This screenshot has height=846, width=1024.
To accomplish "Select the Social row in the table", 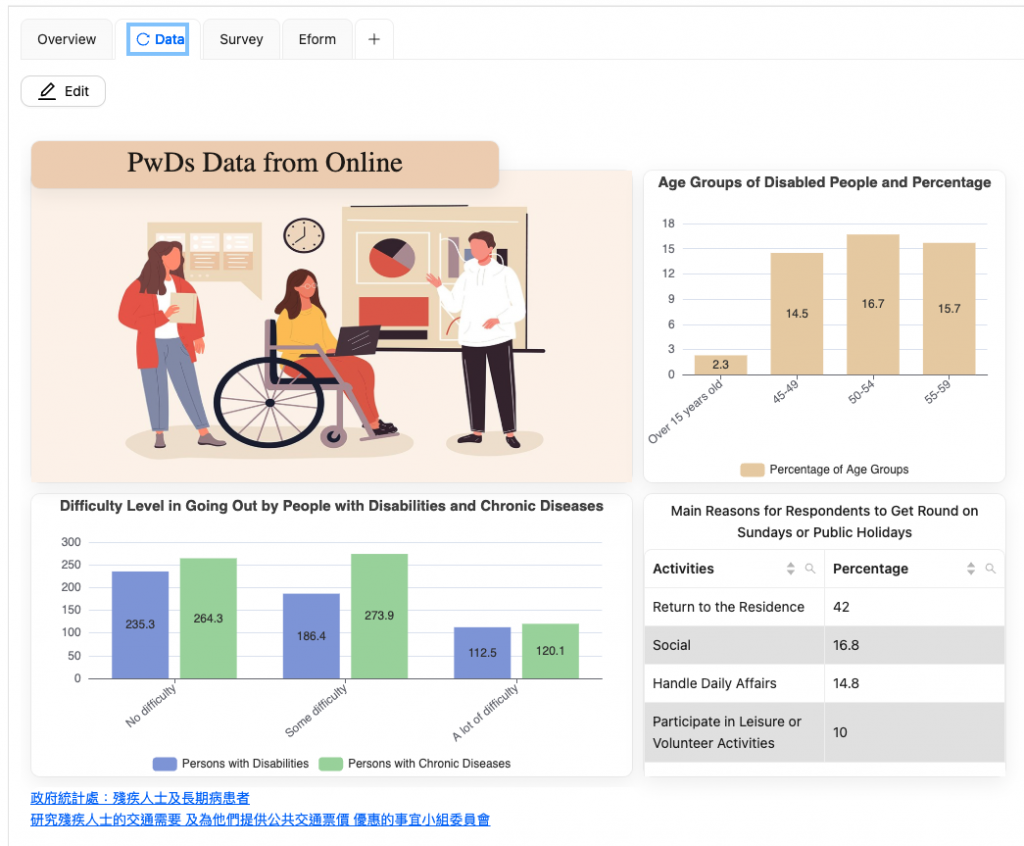I will tap(734, 645).
